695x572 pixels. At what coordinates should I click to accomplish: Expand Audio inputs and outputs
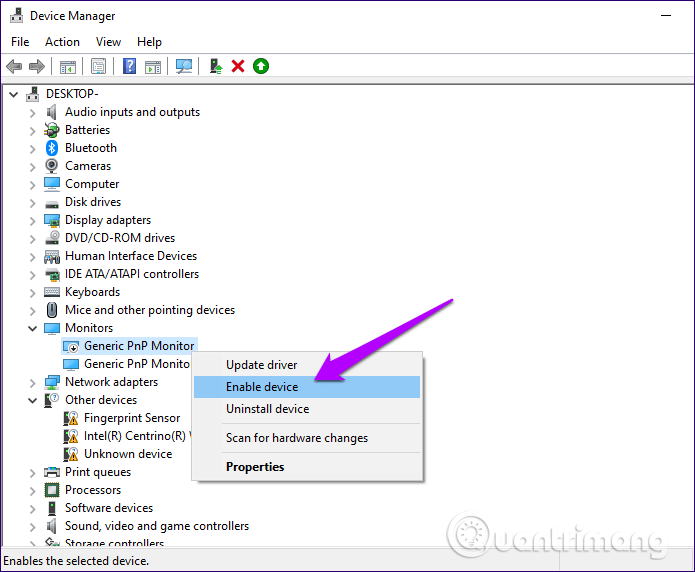pos(32,113)
